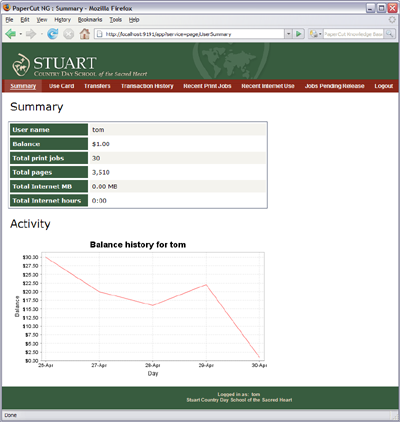
Task: Click the green Go arrow button
Action: pyautogui.click(x=299, y=34)
